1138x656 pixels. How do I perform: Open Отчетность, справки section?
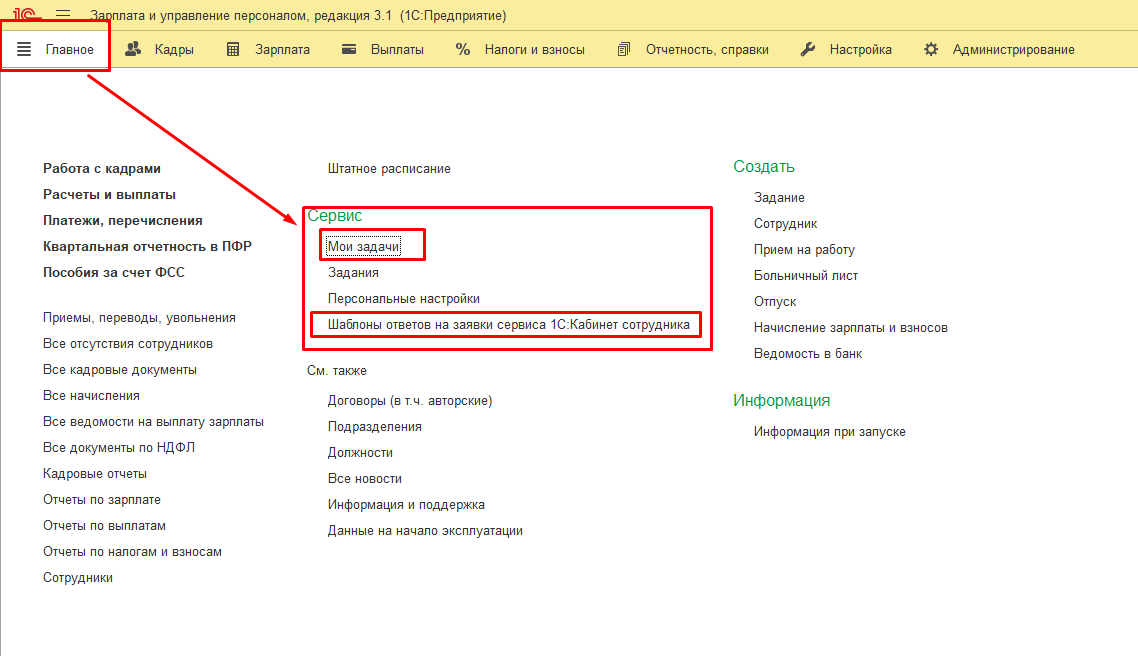pyautogui.click(x=708, y=49)
